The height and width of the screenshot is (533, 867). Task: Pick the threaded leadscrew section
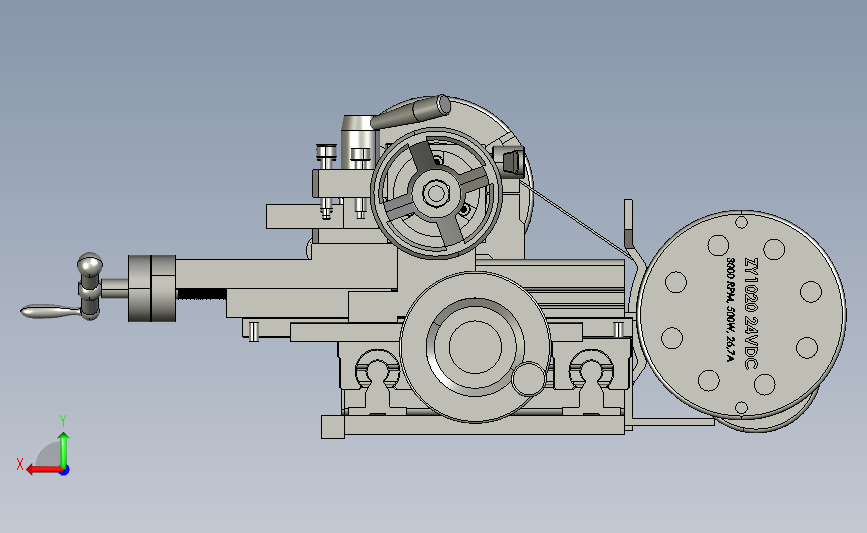pyautogui.click(x=201, y=295)
